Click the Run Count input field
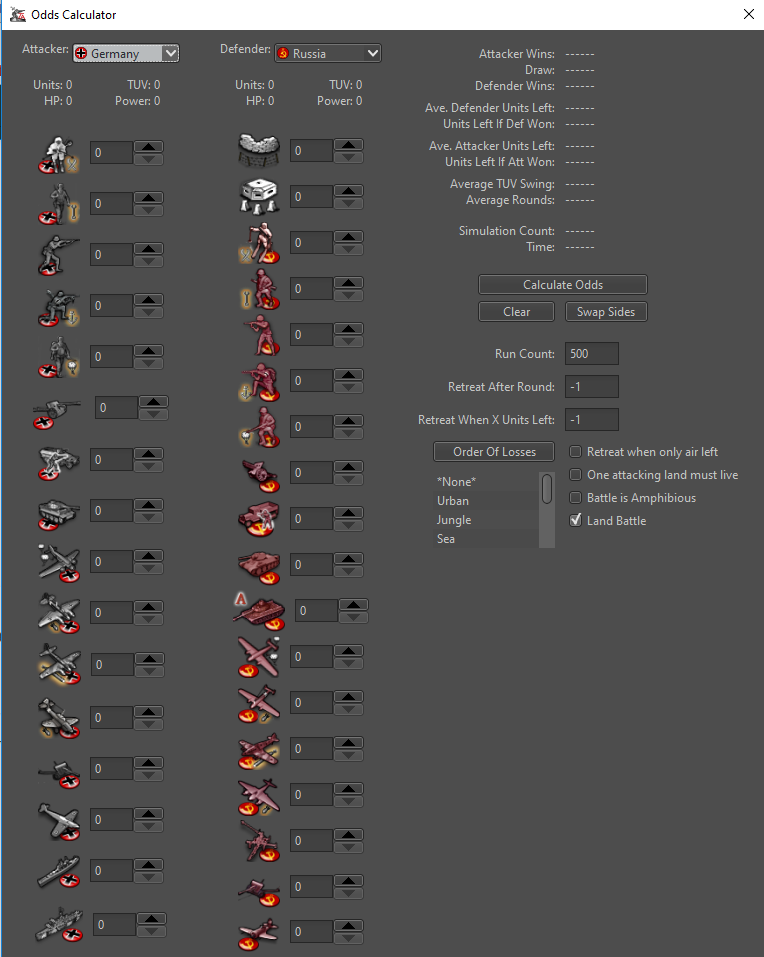This screenshot has width=764, height=957. pos(592,353)
